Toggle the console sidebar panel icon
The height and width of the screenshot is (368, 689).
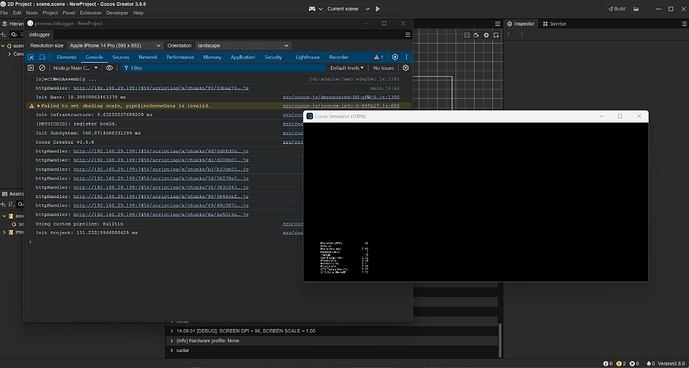[31, 68]
